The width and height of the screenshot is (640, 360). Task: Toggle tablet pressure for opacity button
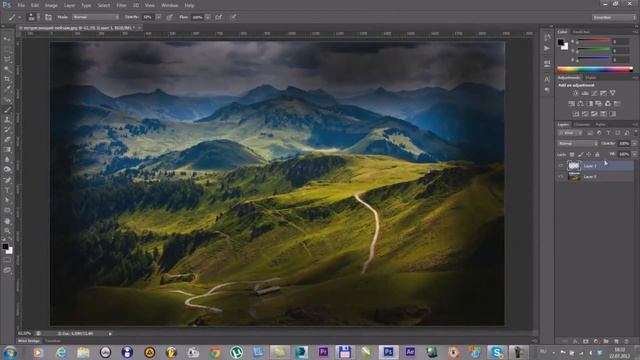[169, 17]
